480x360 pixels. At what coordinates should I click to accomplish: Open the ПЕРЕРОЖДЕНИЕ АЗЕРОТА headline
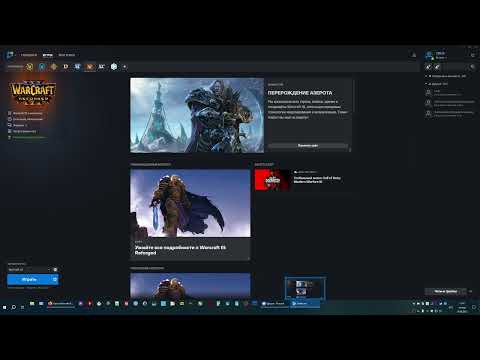pyautogui.click(x=300, y=93)
